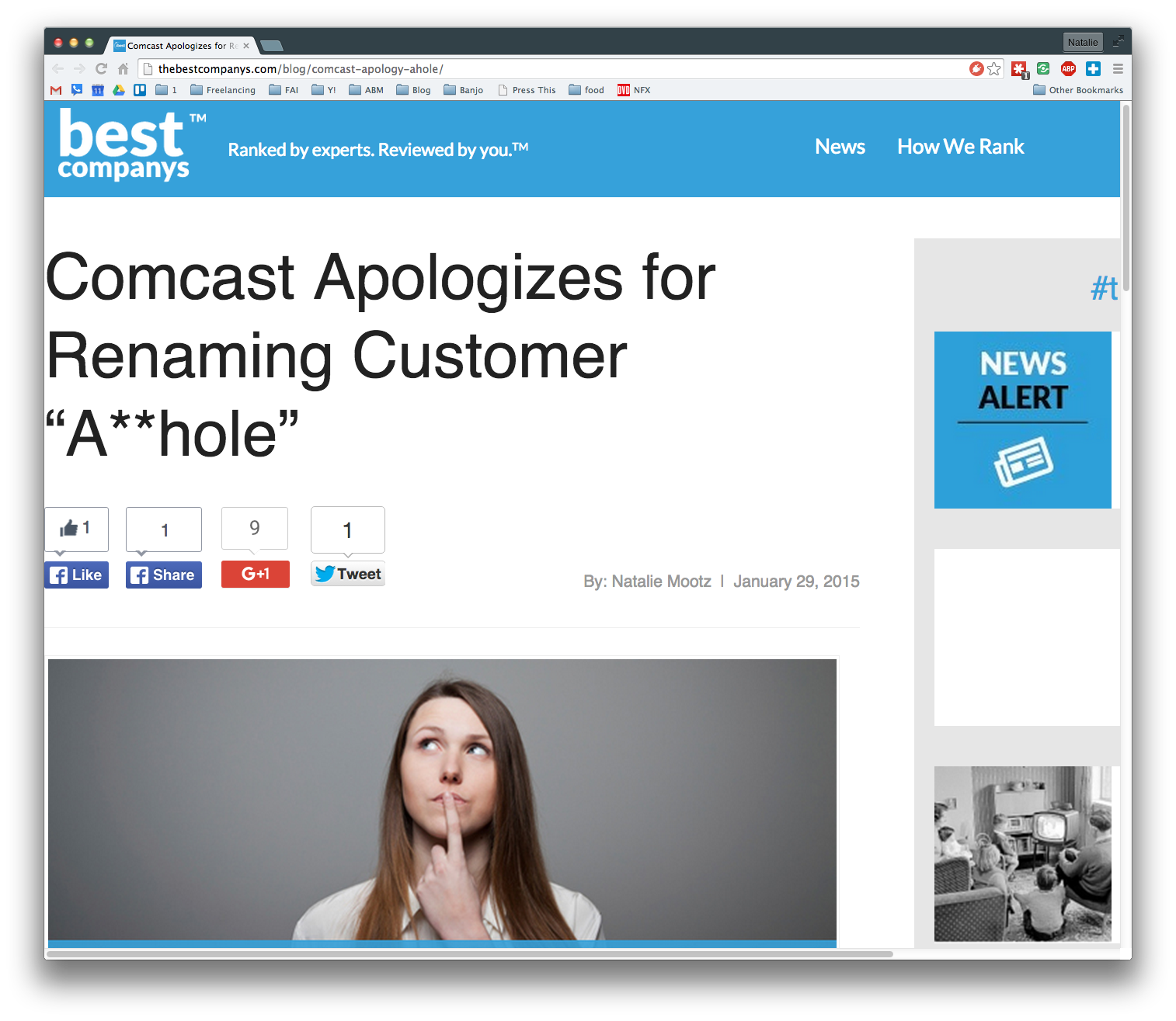Click author name Natalie Mootz

(x=661, y=582)
